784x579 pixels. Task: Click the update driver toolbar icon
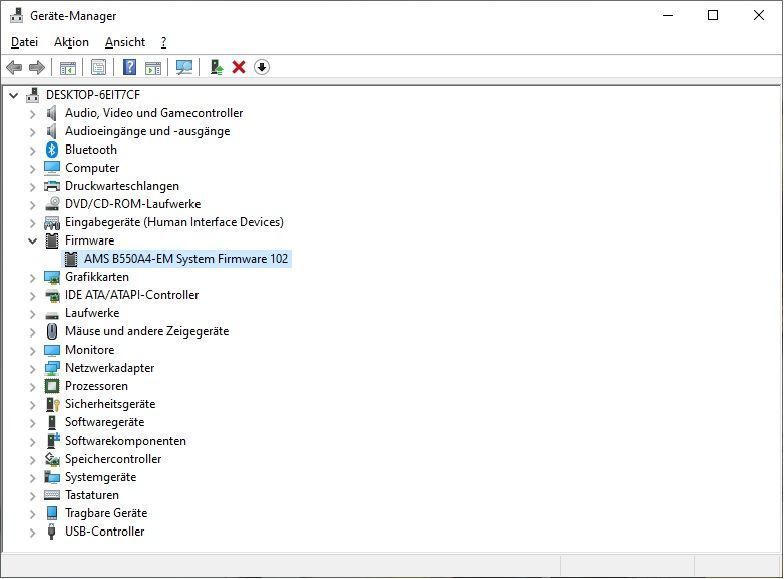(216, 67)
